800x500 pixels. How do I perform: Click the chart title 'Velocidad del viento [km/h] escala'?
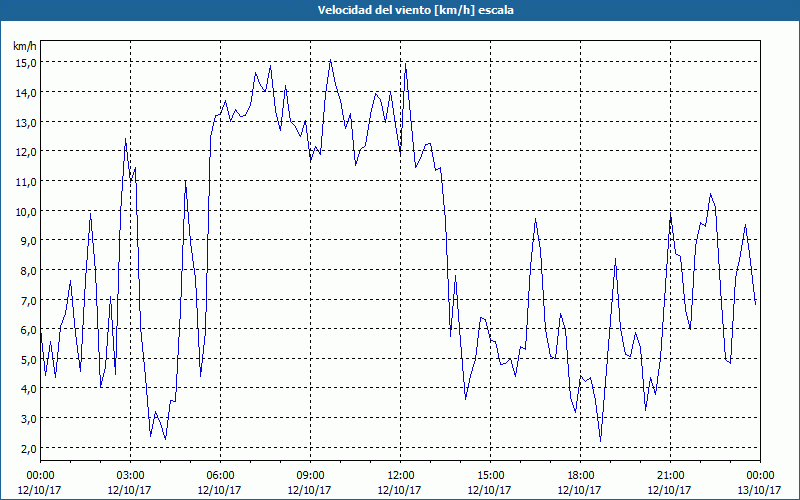415,10
